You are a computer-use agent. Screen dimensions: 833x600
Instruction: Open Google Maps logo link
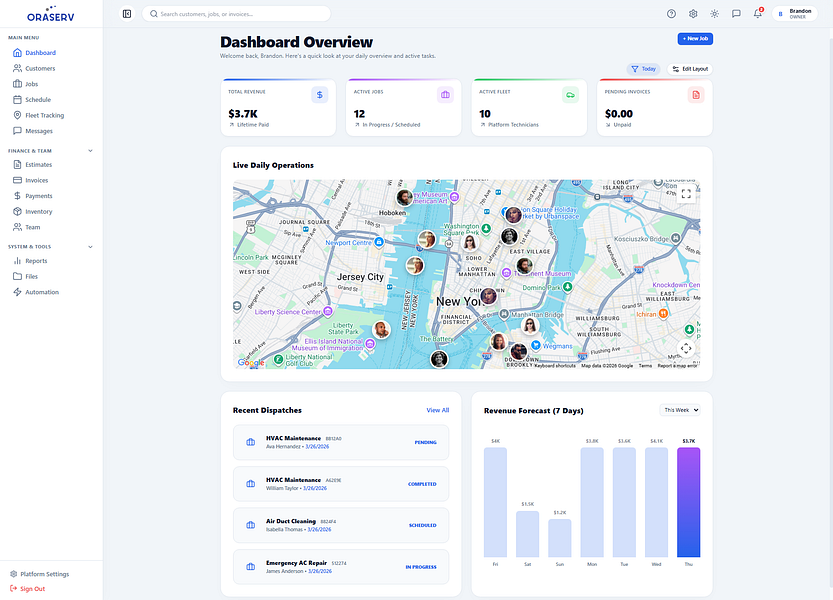251,362
